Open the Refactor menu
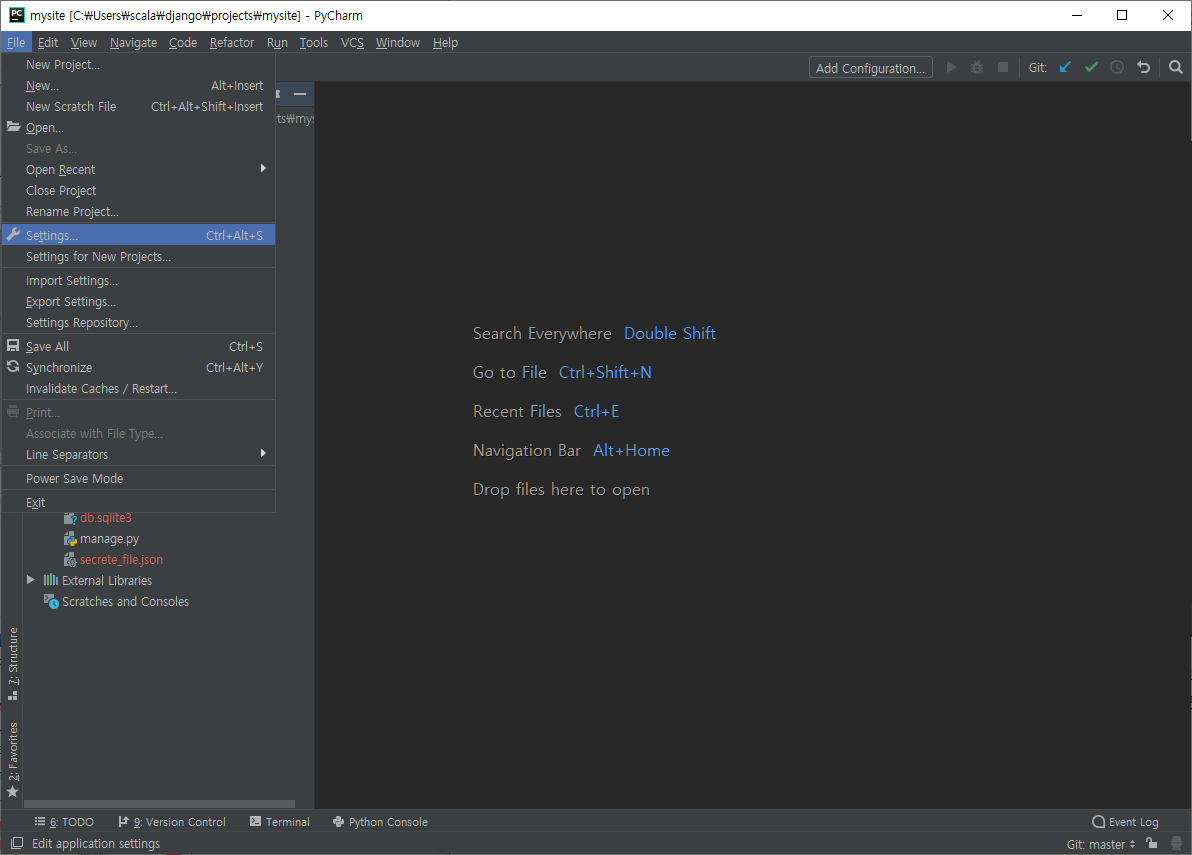This screenshot has height=855, width=1192. pyautogui.click(x=232, y=43)
